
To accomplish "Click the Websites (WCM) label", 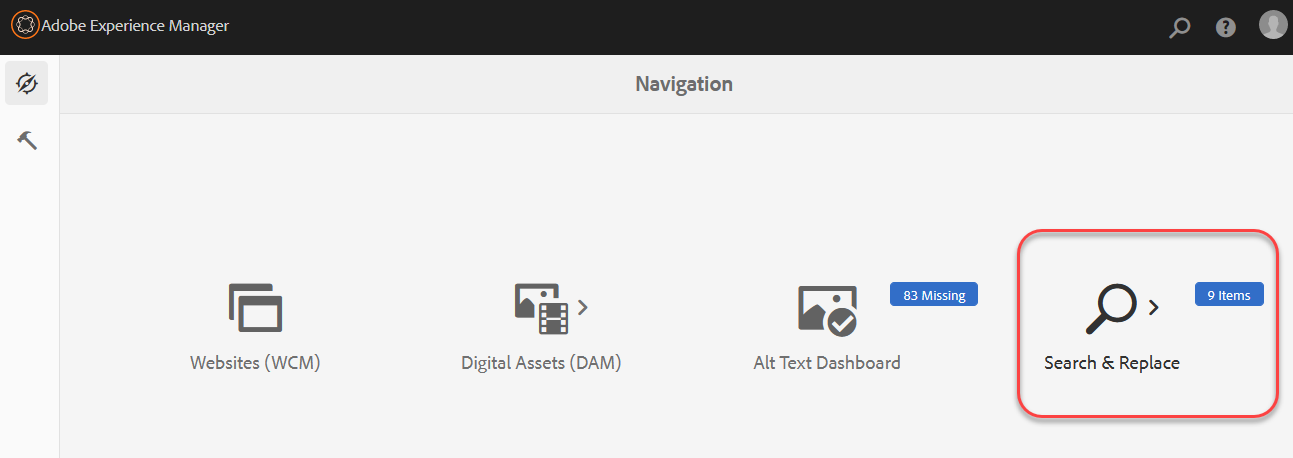I will 255,363.
